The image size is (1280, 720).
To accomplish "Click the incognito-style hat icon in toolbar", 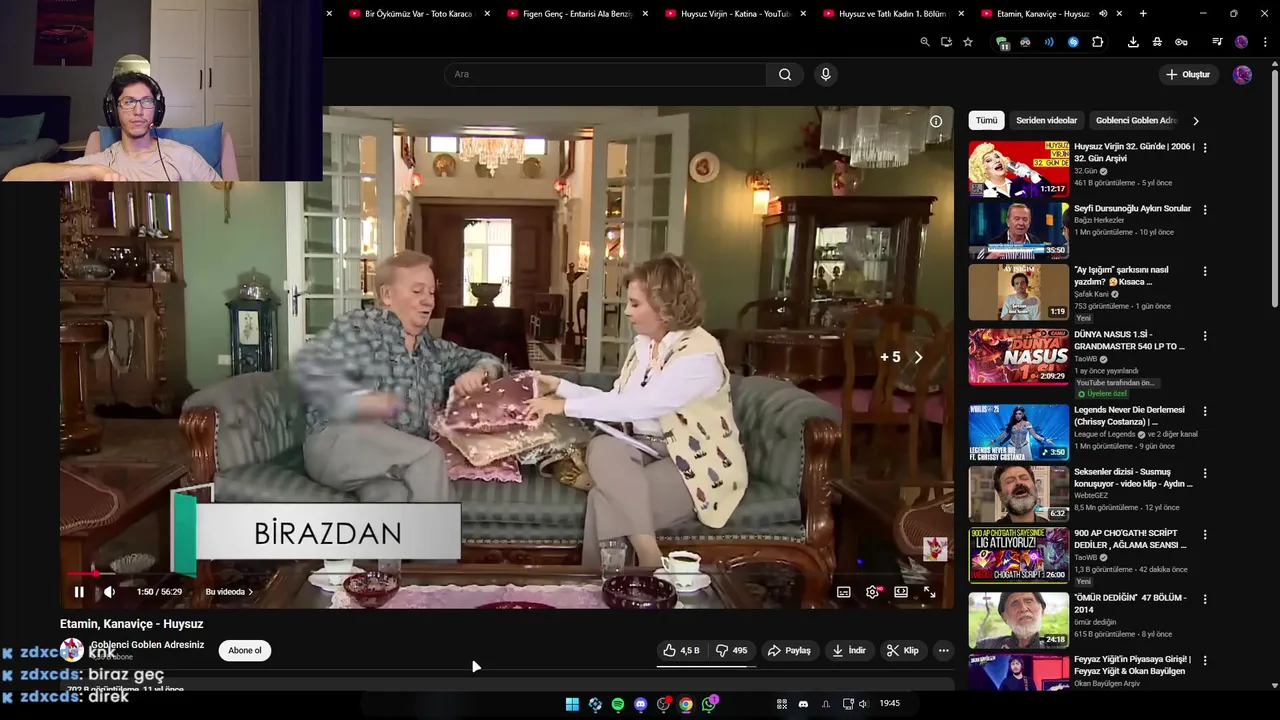I will [1157, 42].
